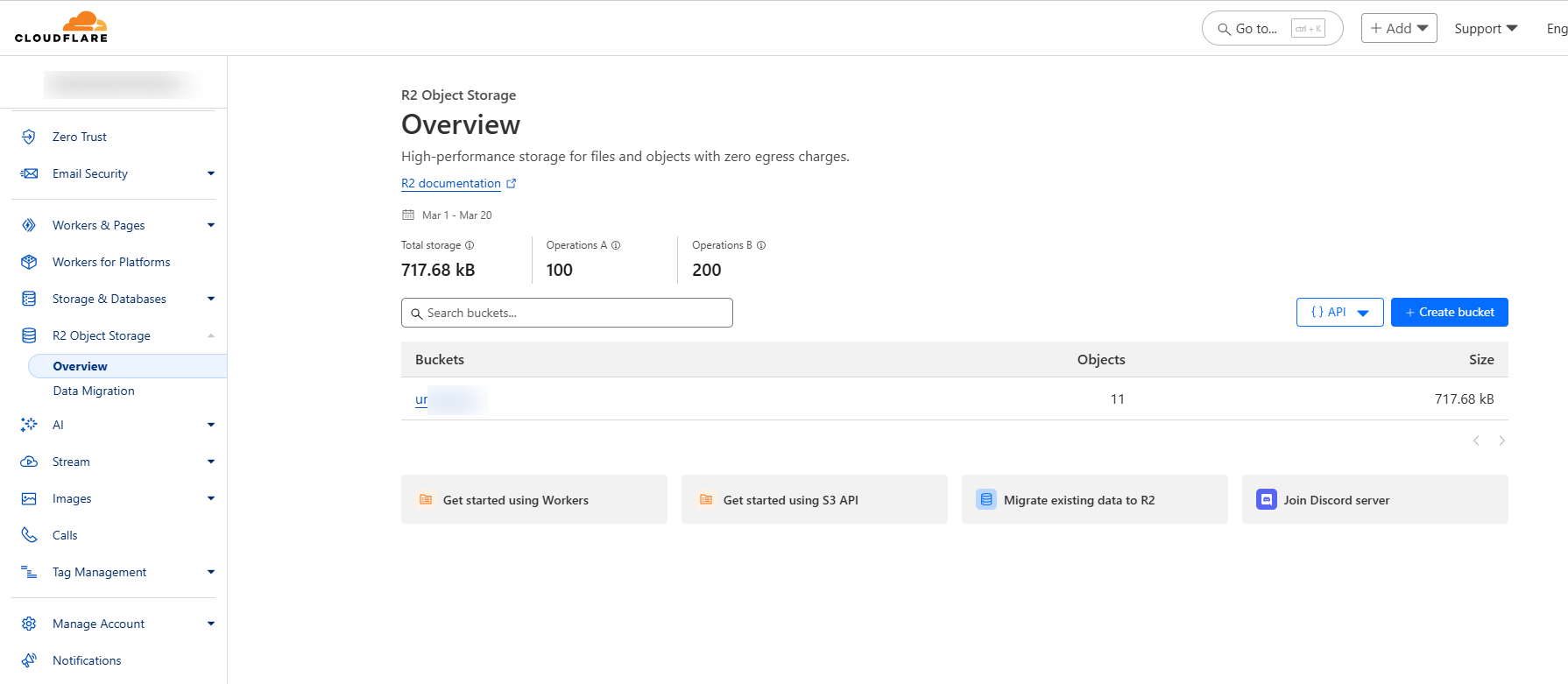Screen dimensions: 1568x684
Task: Click the Search buckets input field
Action: (x=567, y=313)
